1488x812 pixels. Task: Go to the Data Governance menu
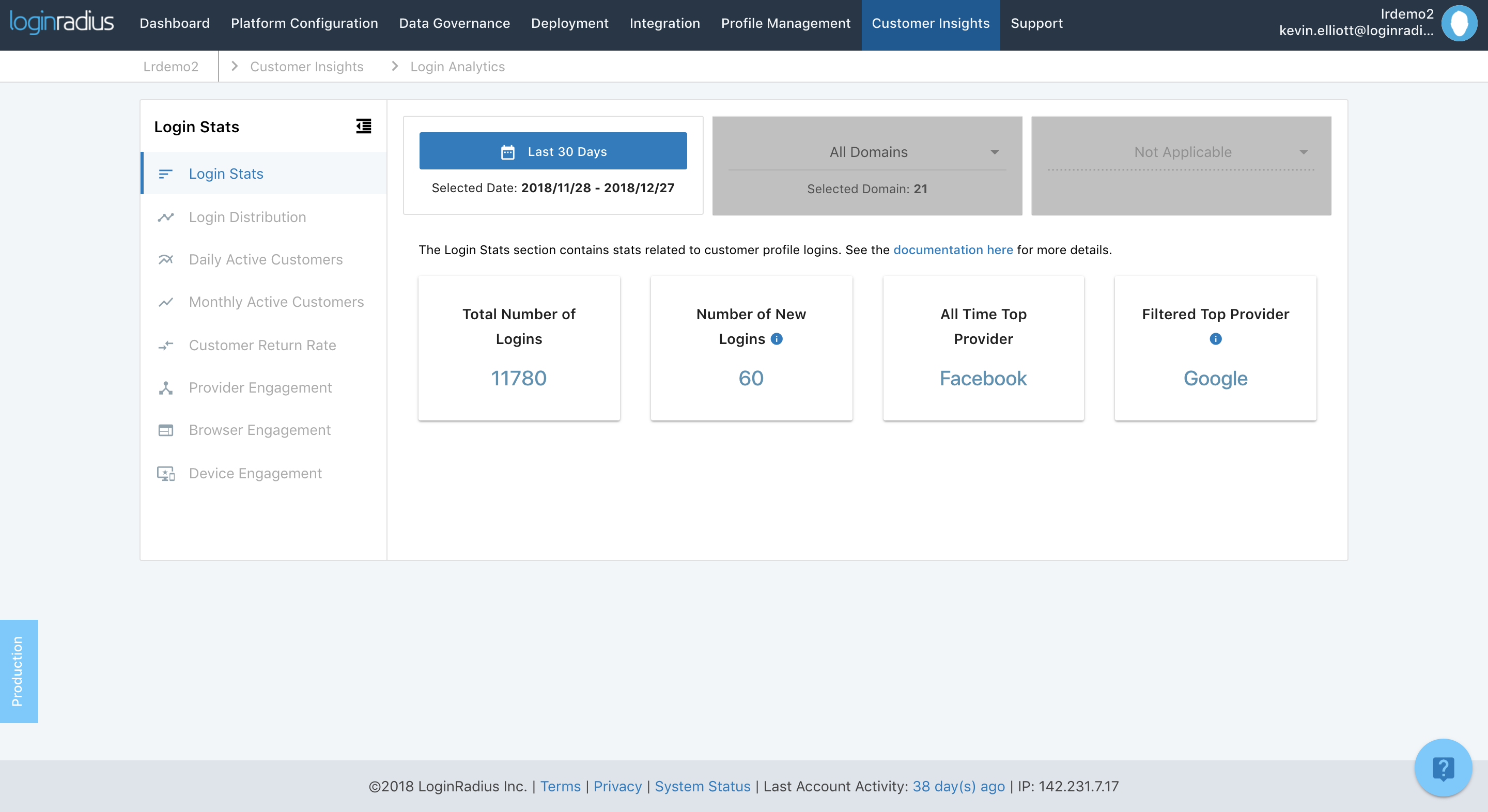(x=454, y=23)
